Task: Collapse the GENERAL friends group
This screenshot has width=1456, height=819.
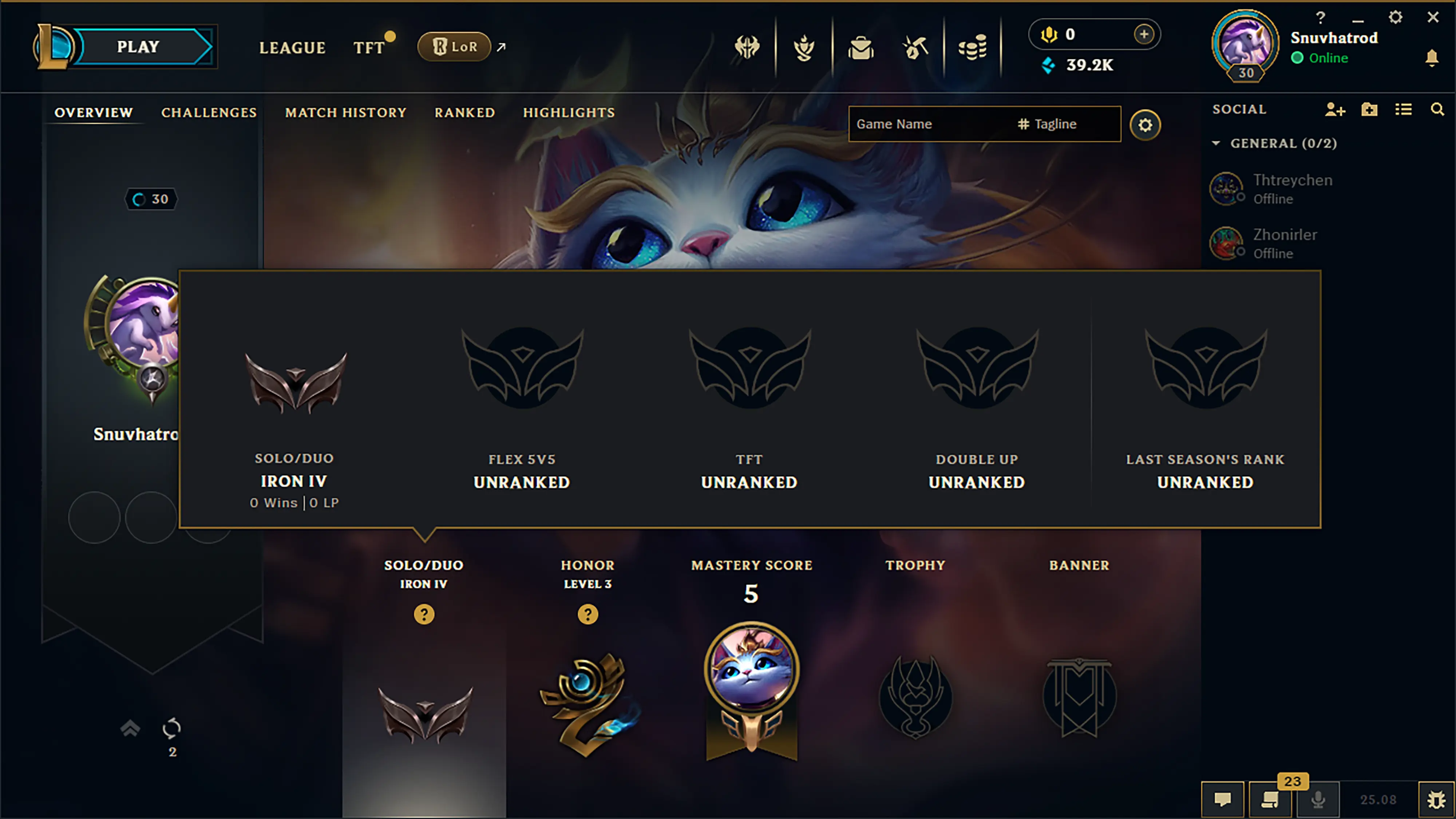Action: tap(1215, 143)
